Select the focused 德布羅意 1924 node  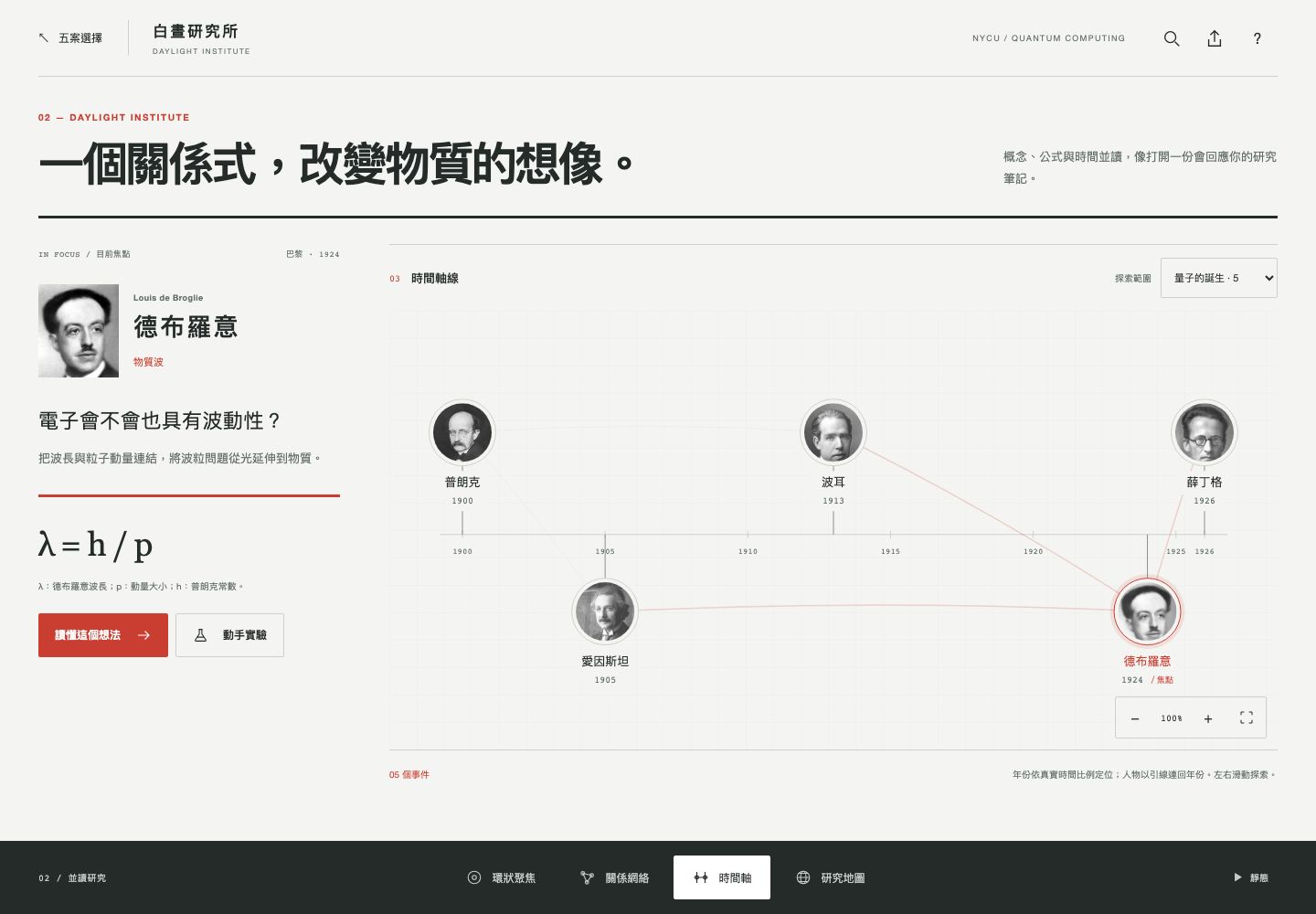click(1147, 611)
